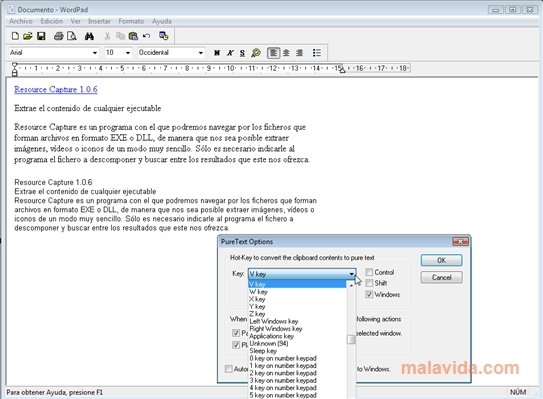Screen dimensions: 543x399
Task: Enable the Shift modifier checkbox
Action: [x=369, y=283]
